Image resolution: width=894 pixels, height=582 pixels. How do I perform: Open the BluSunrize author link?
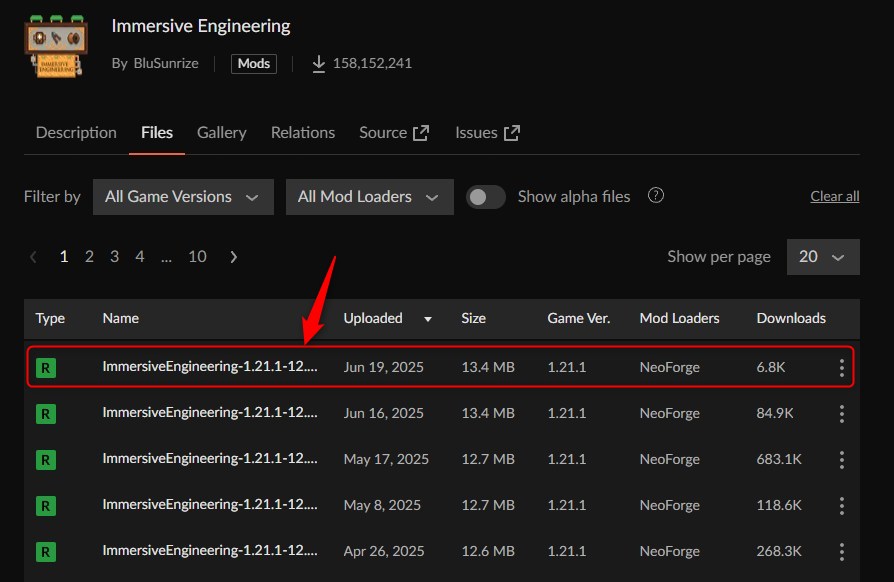(x=166, y=63)
